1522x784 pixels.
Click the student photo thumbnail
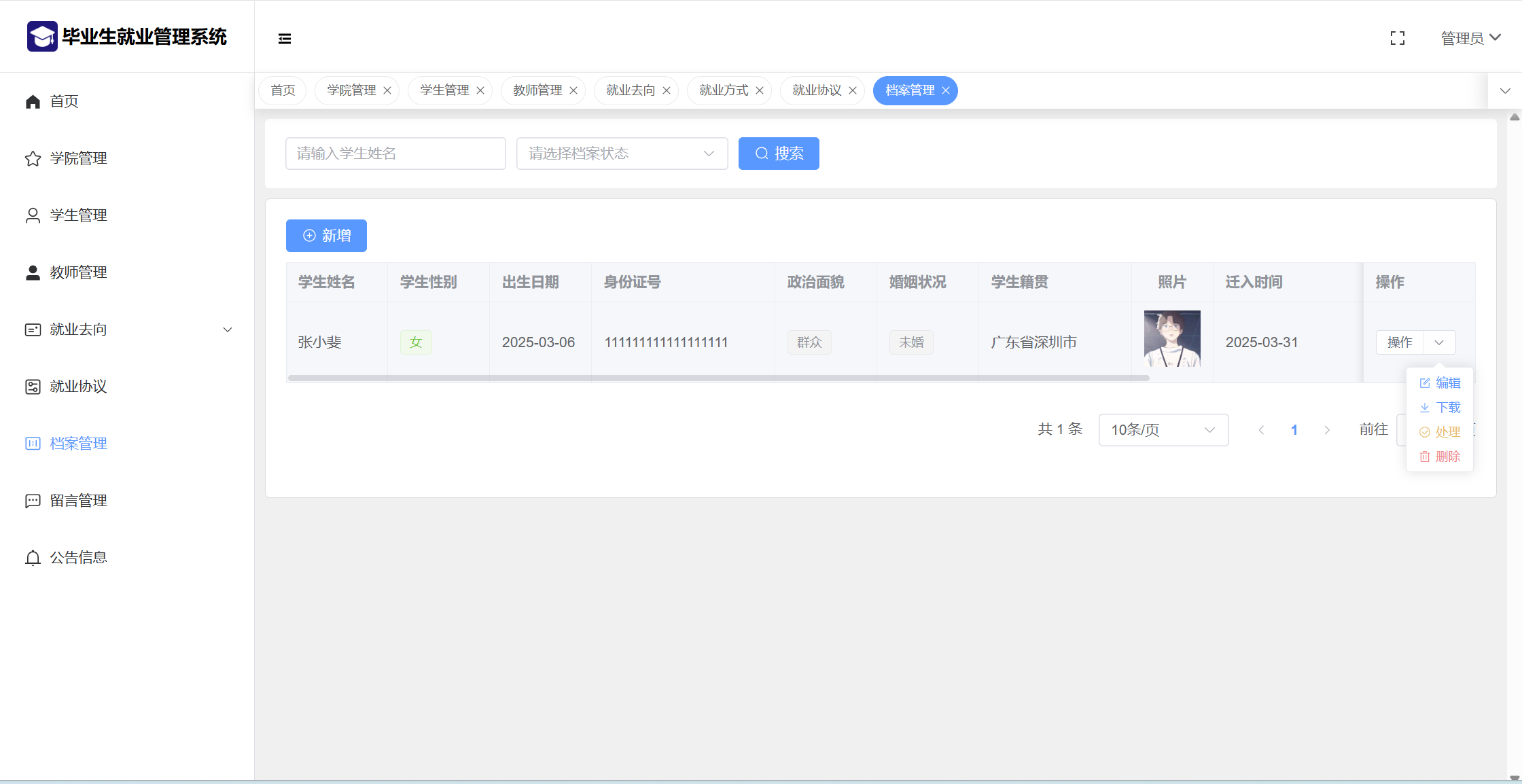point(1171,338)
